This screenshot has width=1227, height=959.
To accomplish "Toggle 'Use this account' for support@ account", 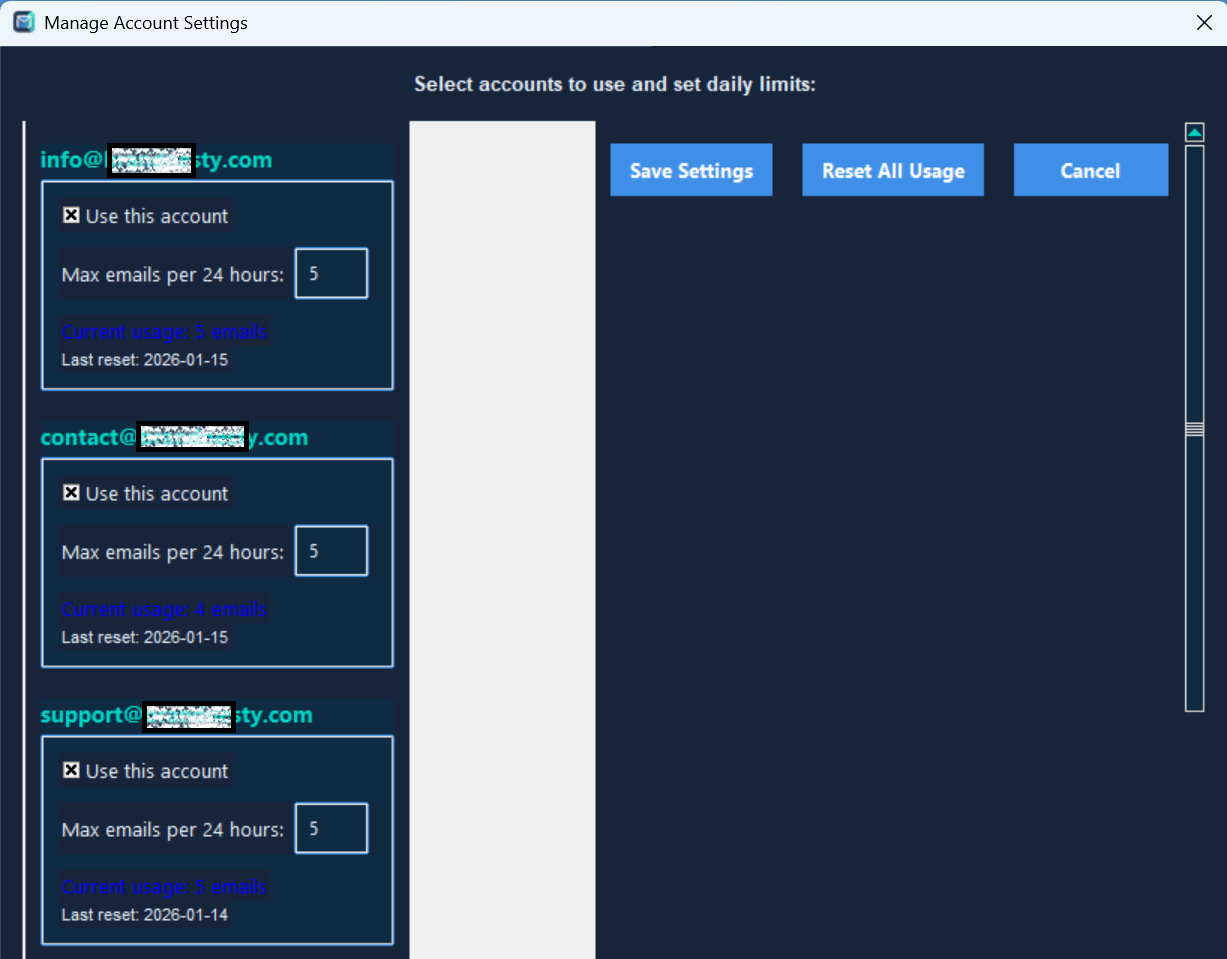I will pyautogui.click(x=71, y=770).
